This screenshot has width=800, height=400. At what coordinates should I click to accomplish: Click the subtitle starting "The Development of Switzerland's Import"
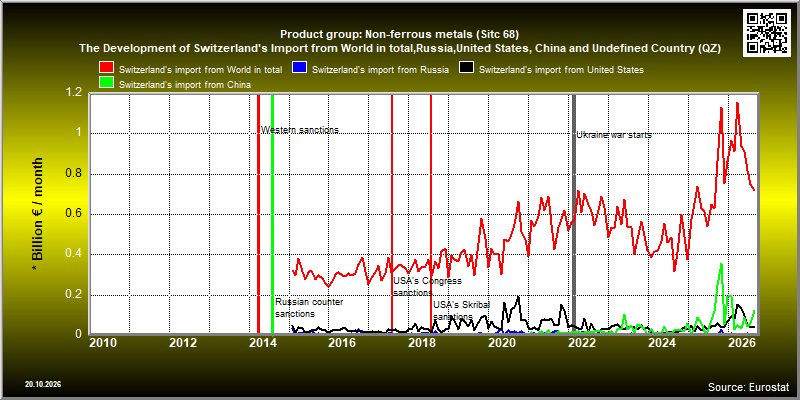[399, 48]
